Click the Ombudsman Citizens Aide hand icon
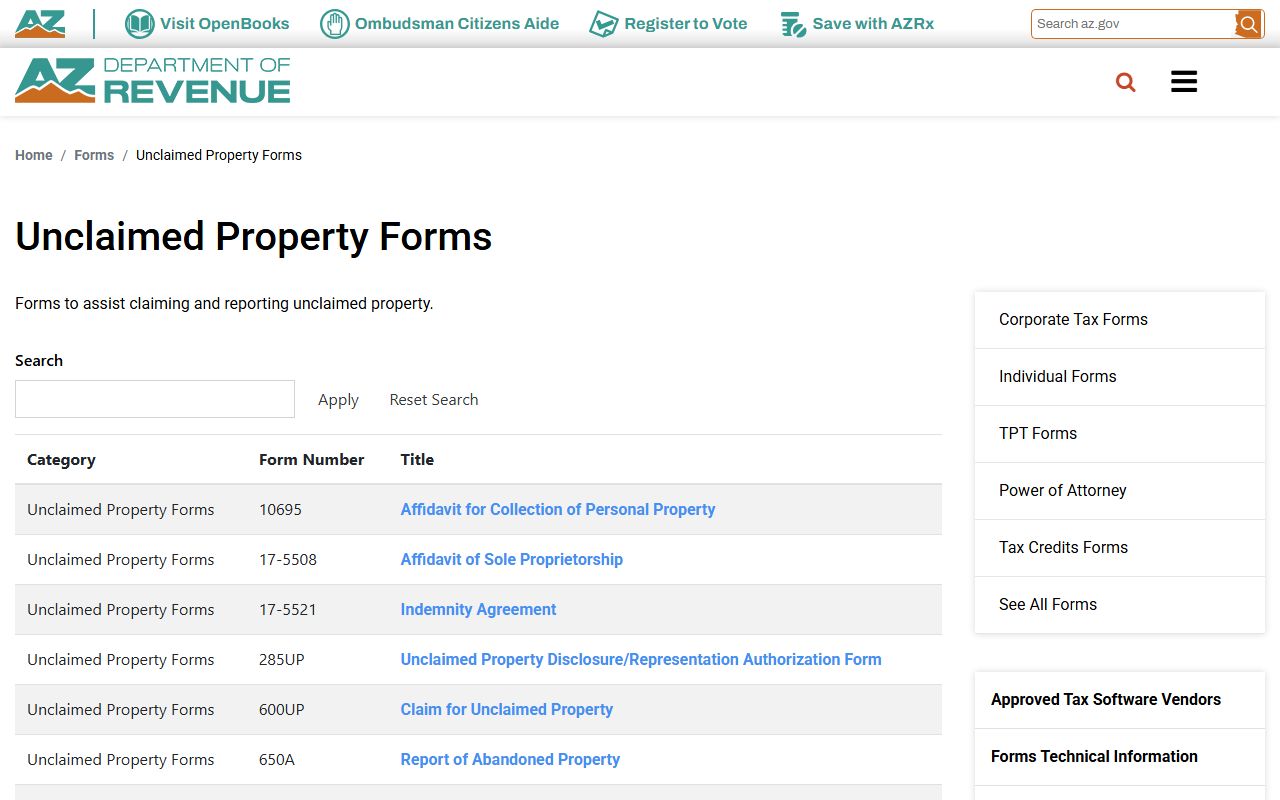Screen dimensions: 1280x800 click(334, 24)
